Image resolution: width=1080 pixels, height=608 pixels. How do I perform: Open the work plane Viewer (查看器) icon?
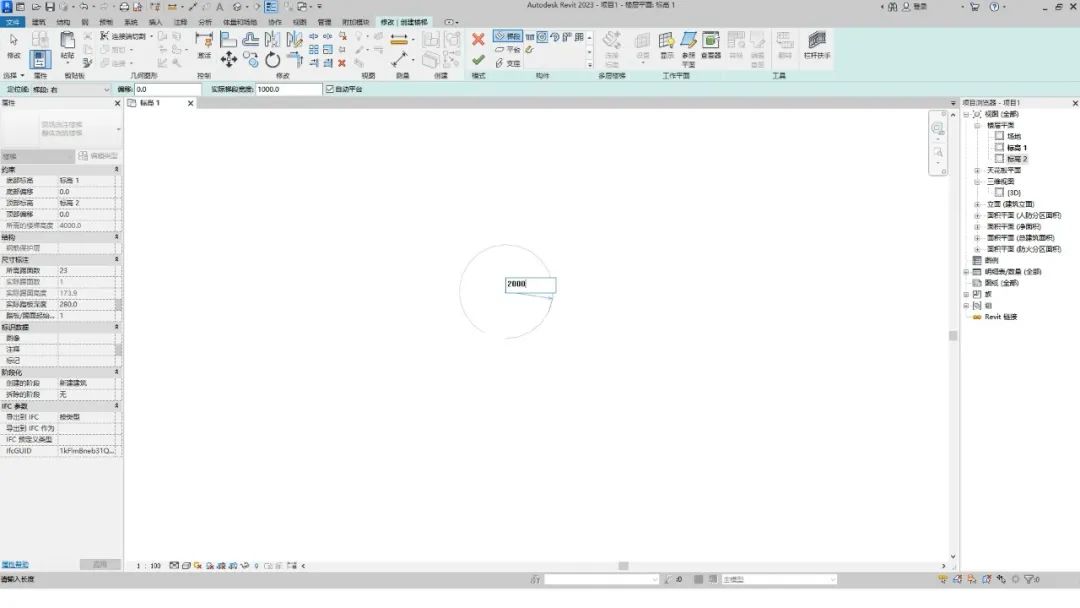pyautogui.click(x=711, y=45)
